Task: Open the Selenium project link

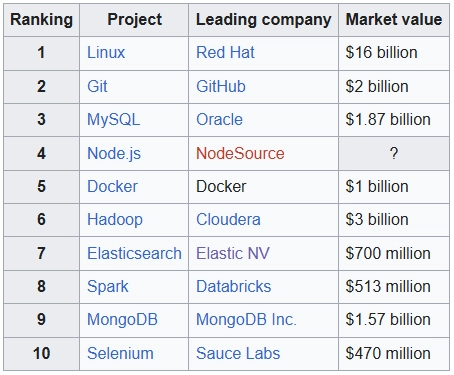Action: (120, 354)
